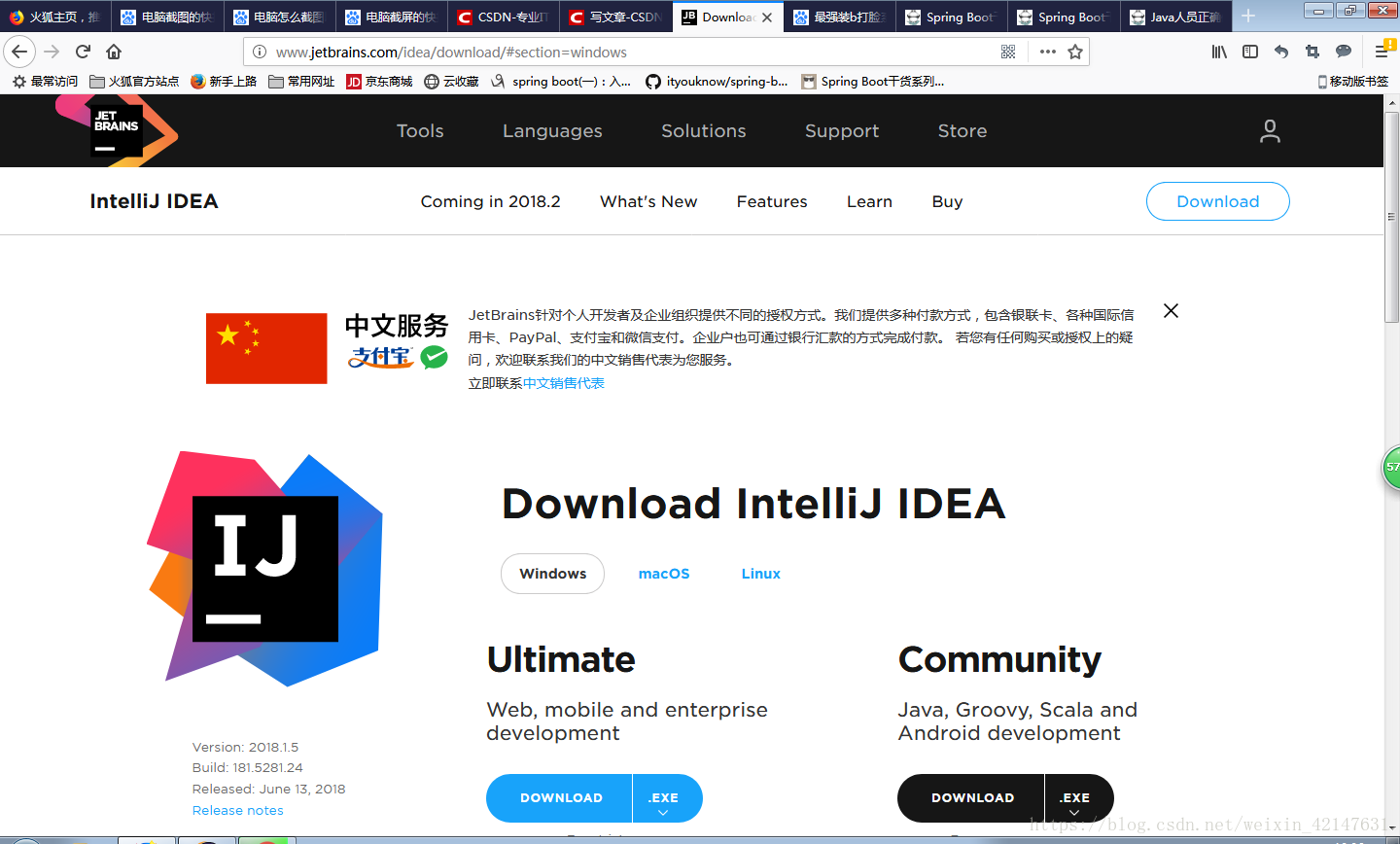Viewport: 1400px width, 844px height.
Task: Open the 新手上路 bookmark
Action: [x=224, y=82]
